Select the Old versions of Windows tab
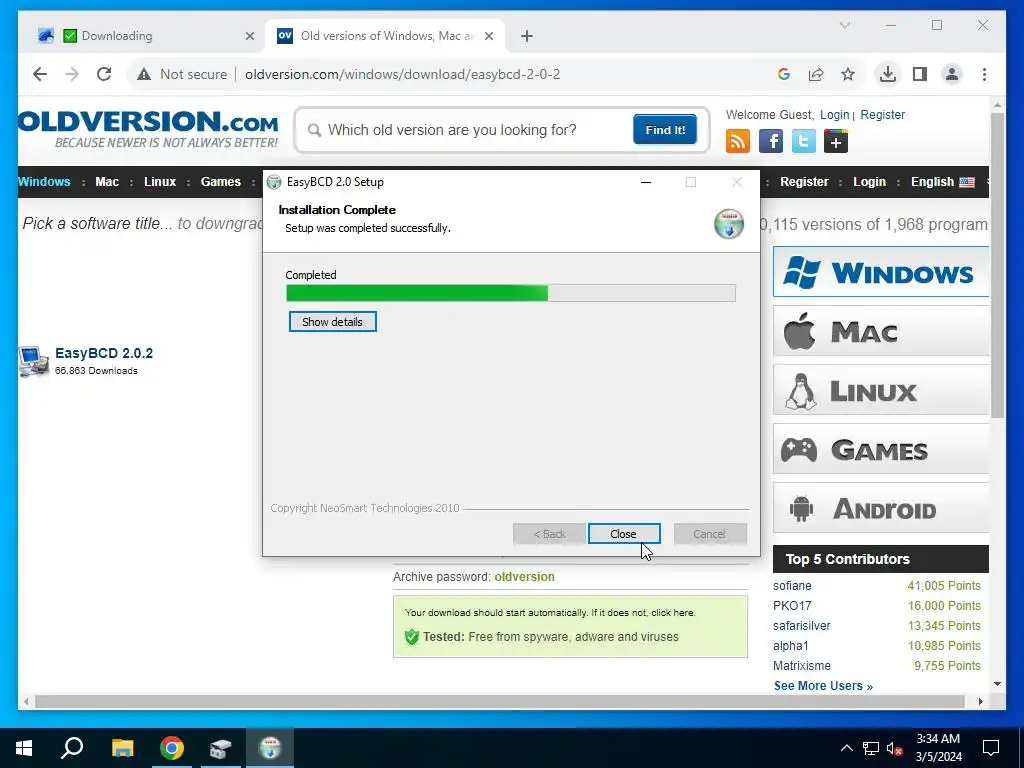 tap(385, 36)
